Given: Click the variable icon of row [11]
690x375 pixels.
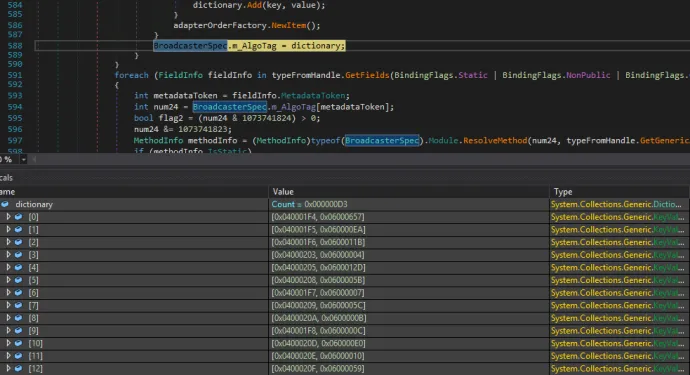Looking at the screenshot, I should tap(18, 356).
